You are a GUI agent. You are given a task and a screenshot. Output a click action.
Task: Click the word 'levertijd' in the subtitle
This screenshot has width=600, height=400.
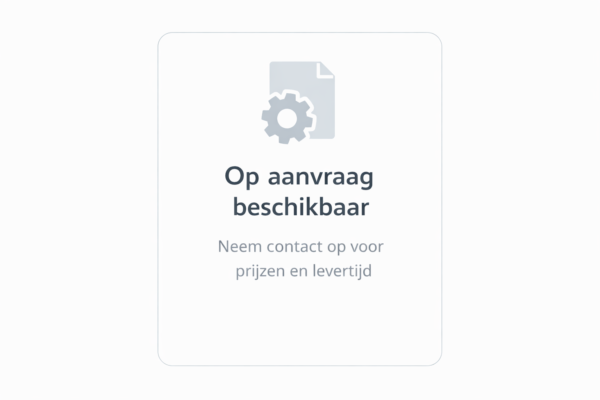click(x=342, y=271)
